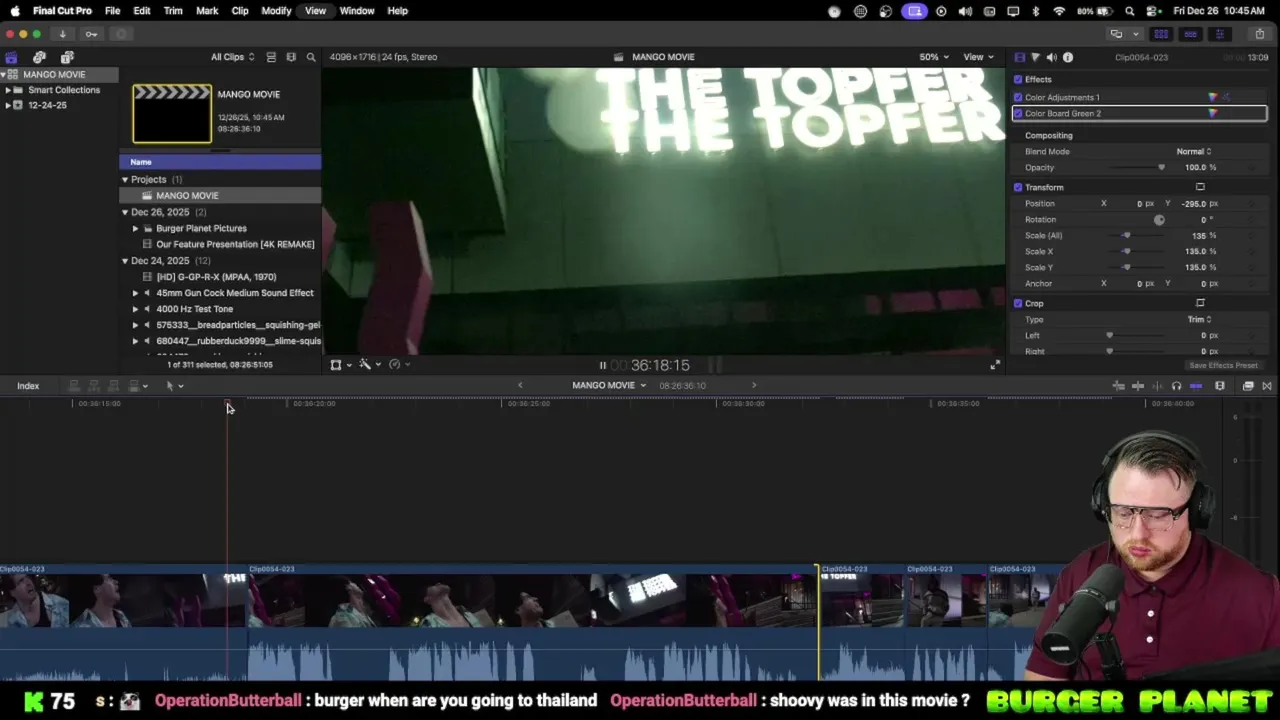This screenshot has width=1280, height=720.
Task: Collapse the Dec 26, 2025 group
Action: [125, 212]
